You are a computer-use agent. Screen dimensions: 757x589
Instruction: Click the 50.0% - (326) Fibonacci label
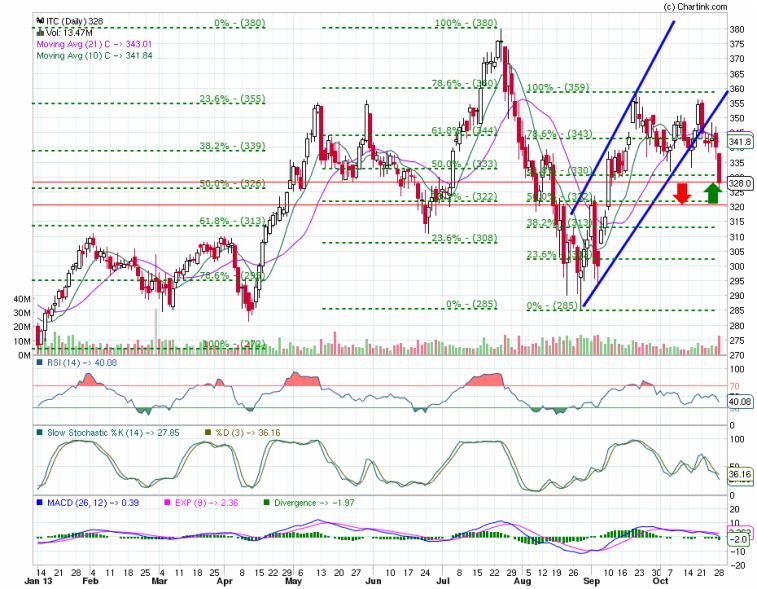[233, 183]
